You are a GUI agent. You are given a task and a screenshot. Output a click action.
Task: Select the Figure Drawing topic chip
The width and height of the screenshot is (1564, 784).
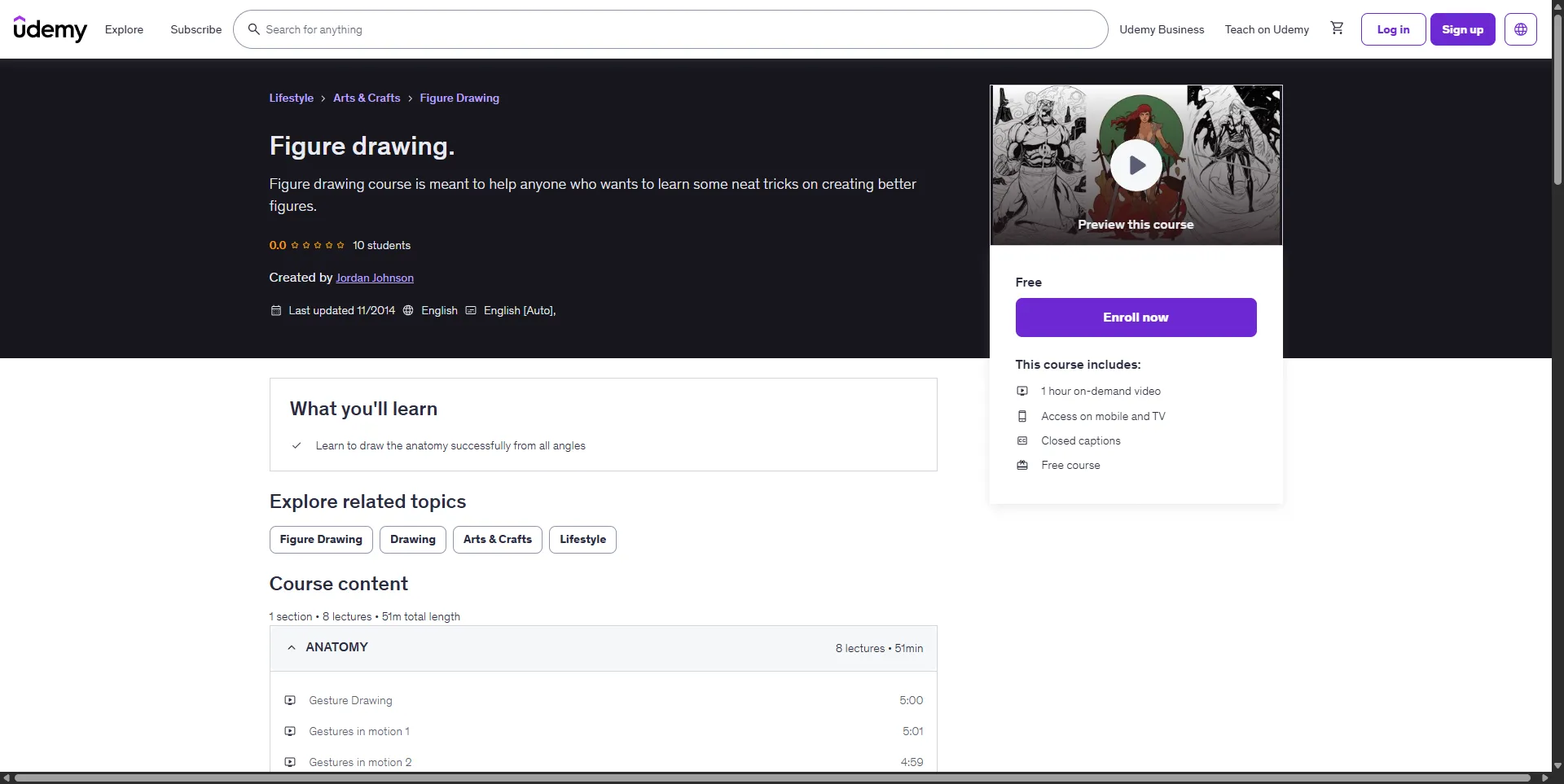coord(321,539)
